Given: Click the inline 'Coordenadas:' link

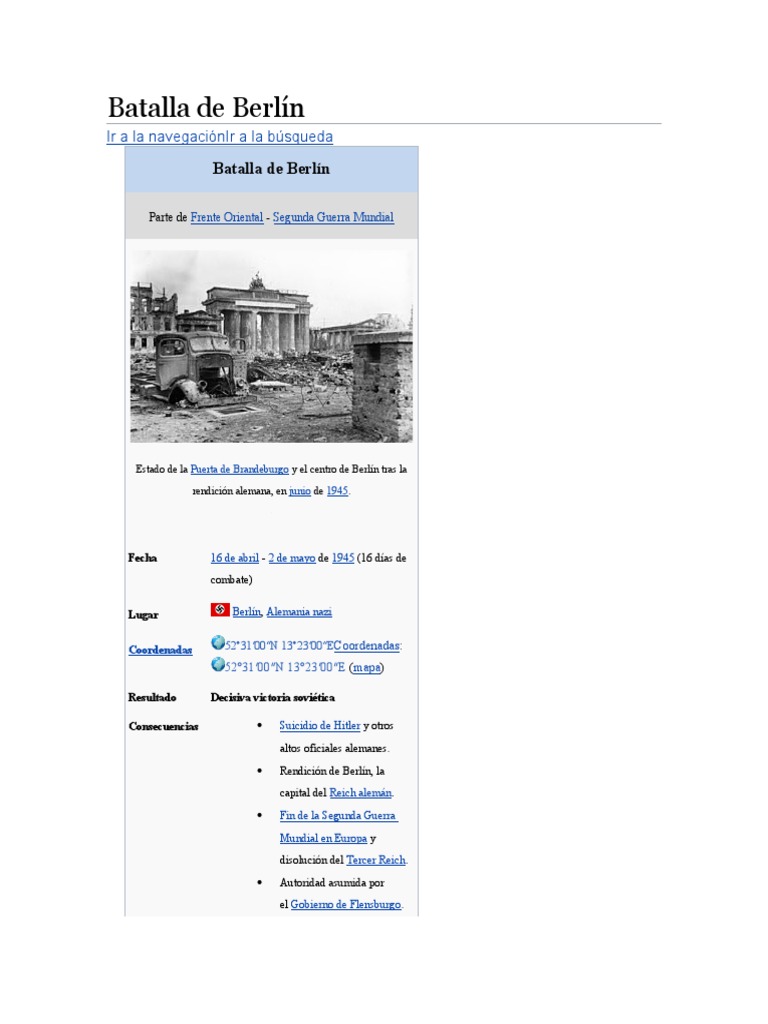Looking at the screenshot, I should [368, 646].
